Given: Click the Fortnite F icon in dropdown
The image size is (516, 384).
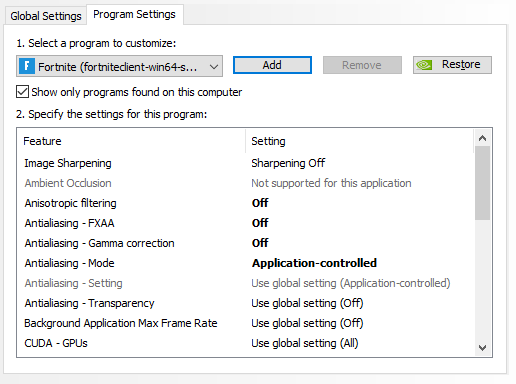Looking at the screenshot, I should point(27,66).
